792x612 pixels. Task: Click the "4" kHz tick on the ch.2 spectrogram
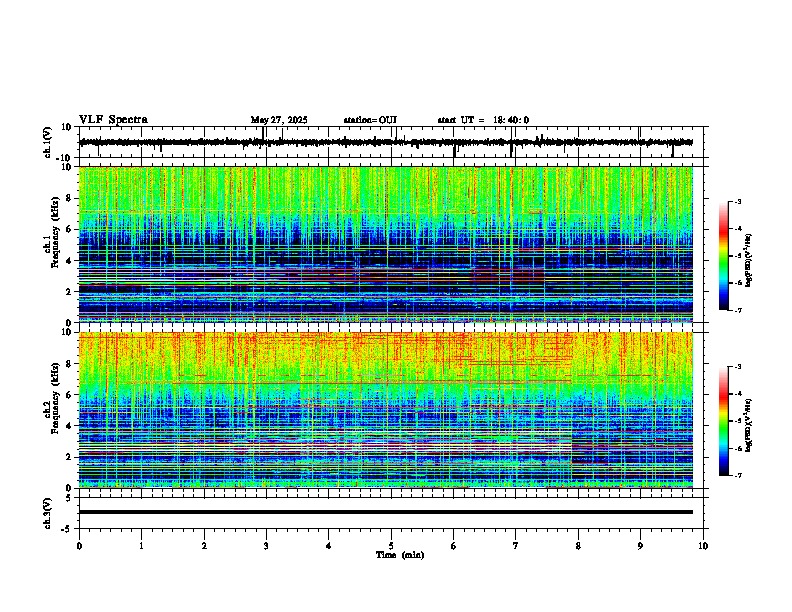tap(69, 426)
